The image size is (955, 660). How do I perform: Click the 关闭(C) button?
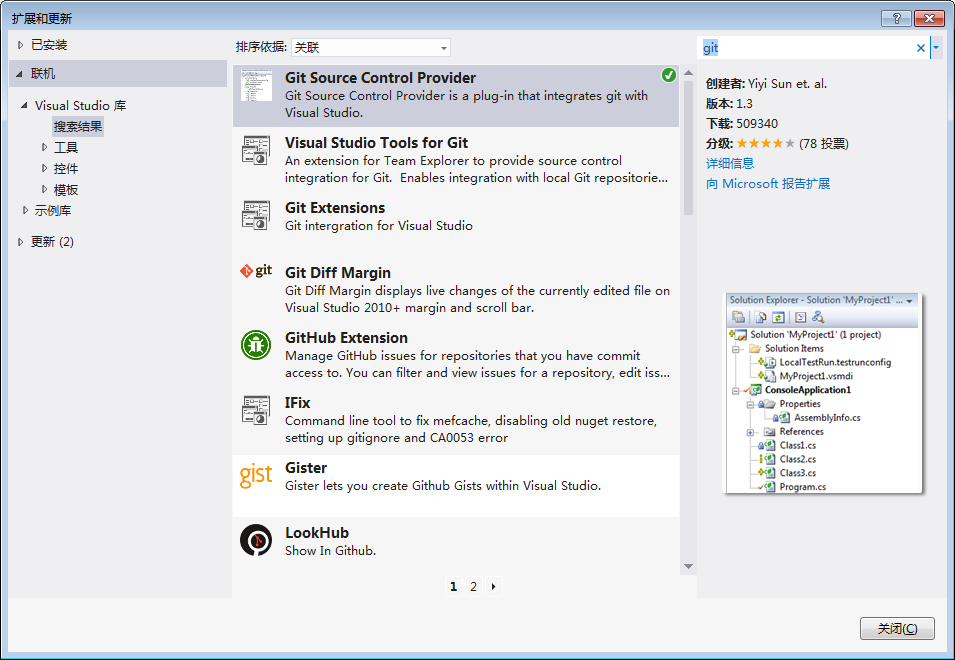pyautogui.click(x=897, y=628)
